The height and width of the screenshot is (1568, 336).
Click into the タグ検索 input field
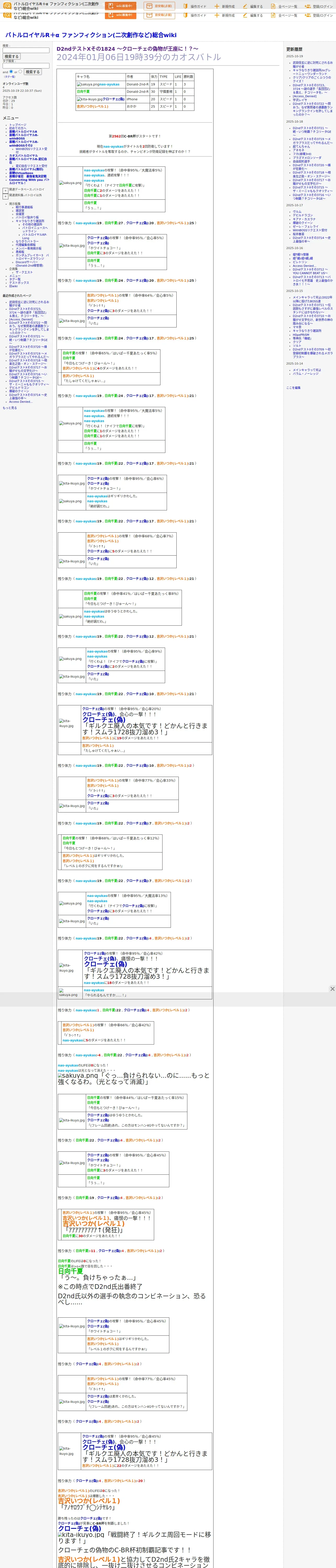26,66
